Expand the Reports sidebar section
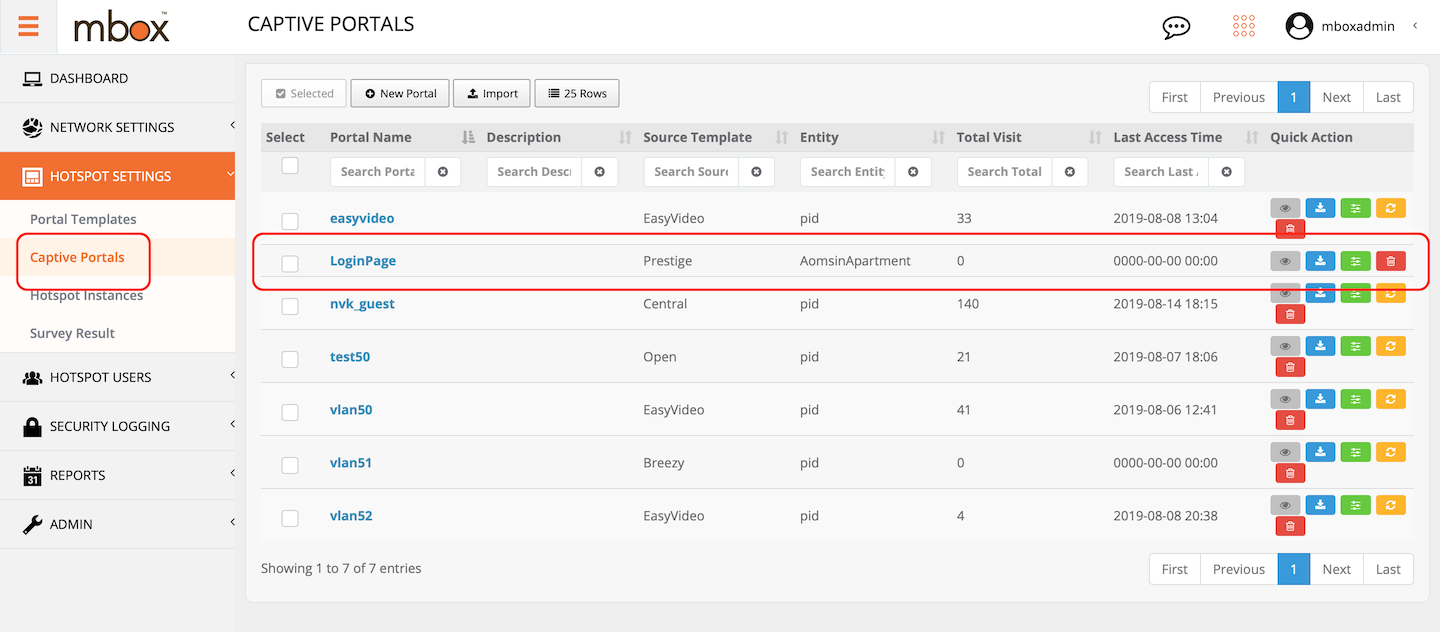Image resolution: width=1440 pixels, height=632 pixels. (x=118, y=475)
